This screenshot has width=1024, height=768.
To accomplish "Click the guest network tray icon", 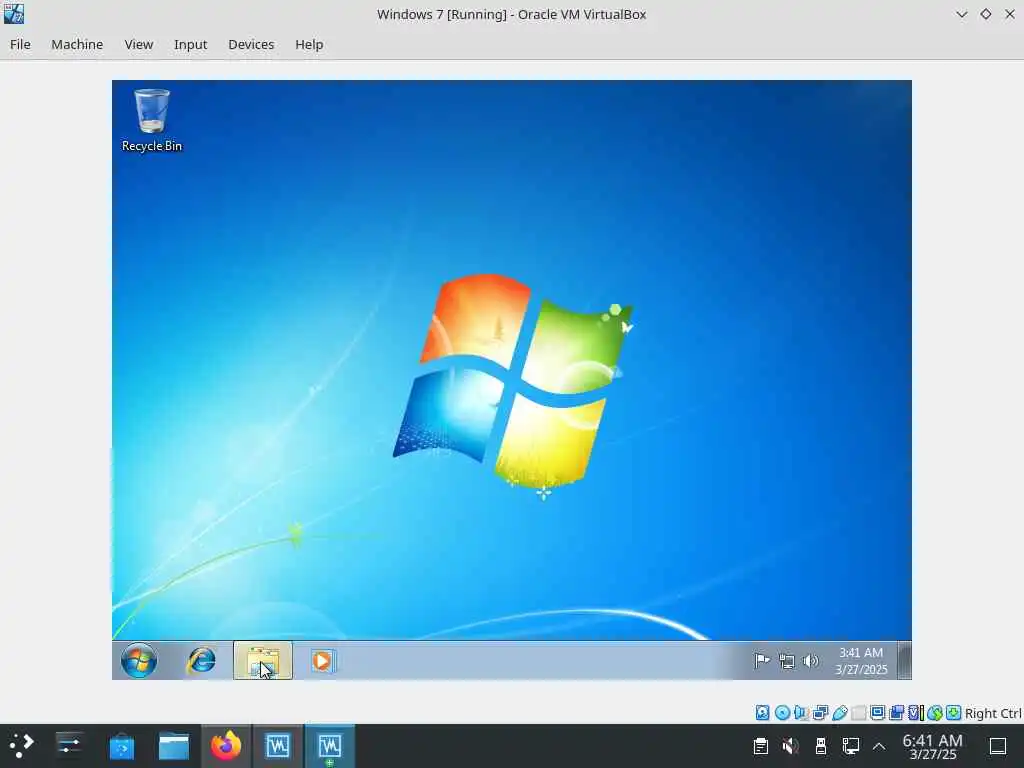I will (787, 661).
